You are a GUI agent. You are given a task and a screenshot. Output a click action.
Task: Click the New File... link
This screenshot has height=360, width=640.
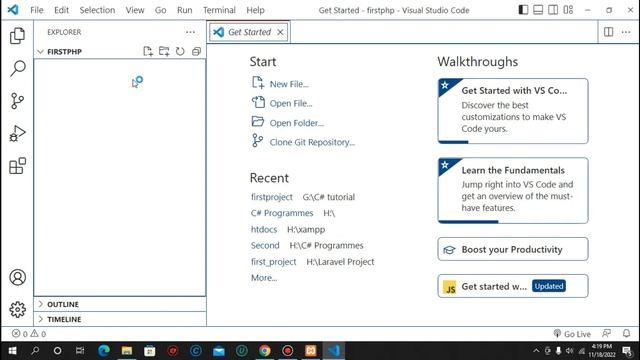pos(289,84)
